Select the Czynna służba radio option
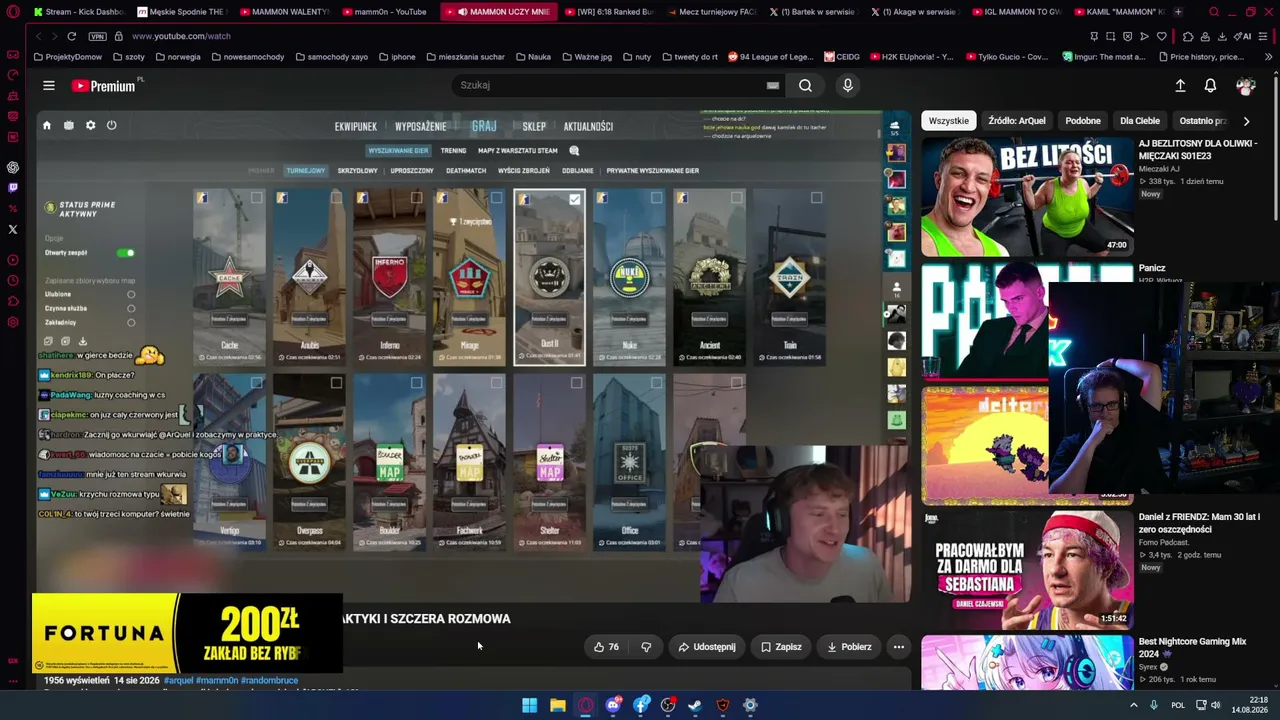The width and height of the screenshot is (1280, 720). point(131,309)
